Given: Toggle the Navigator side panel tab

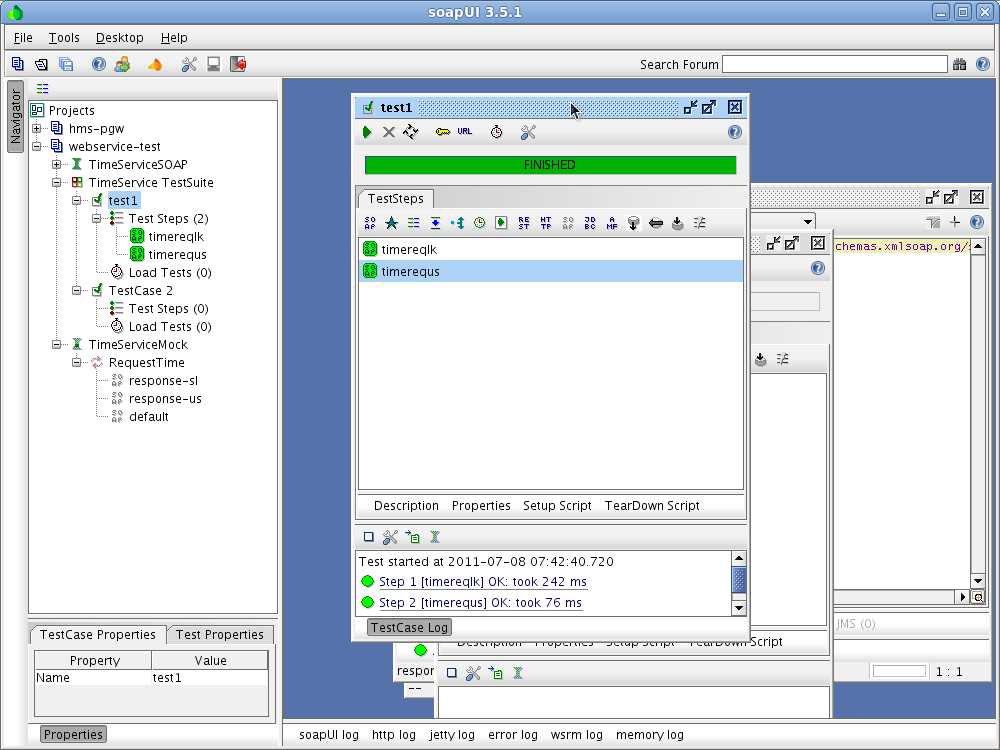Looking at the screenshot, I should (x=15, y=117).
